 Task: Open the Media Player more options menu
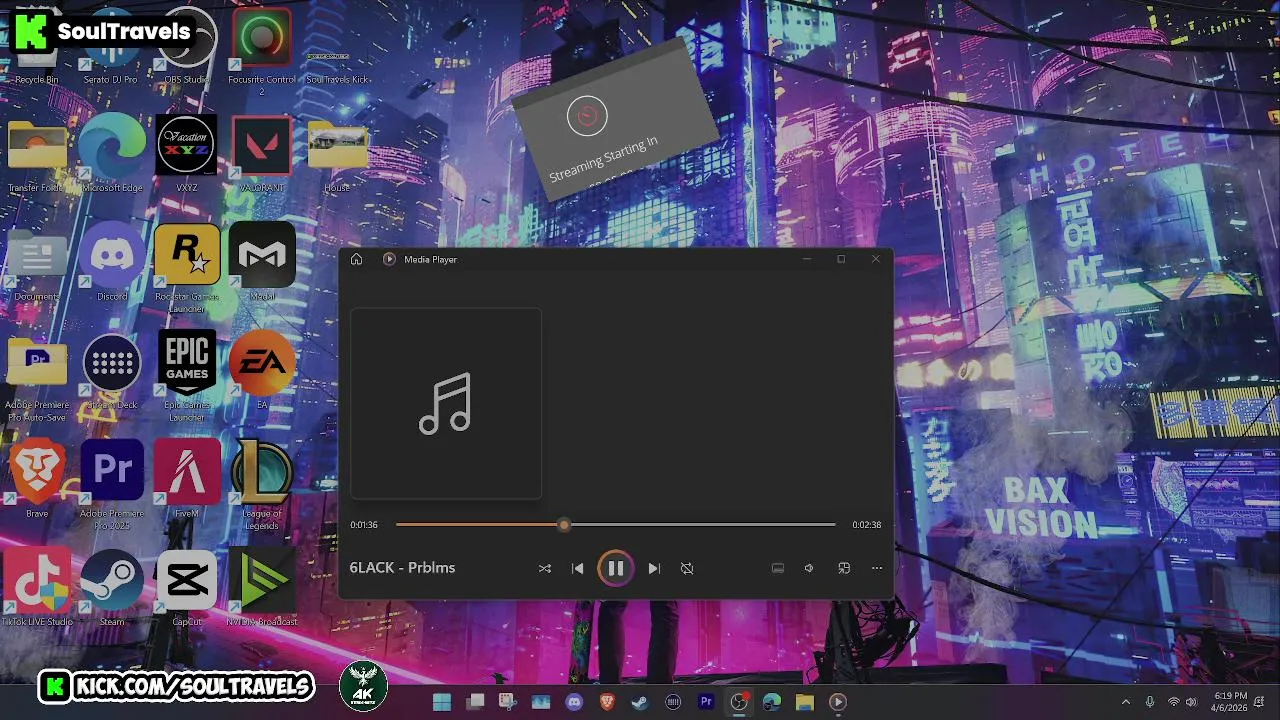point(877,568)
